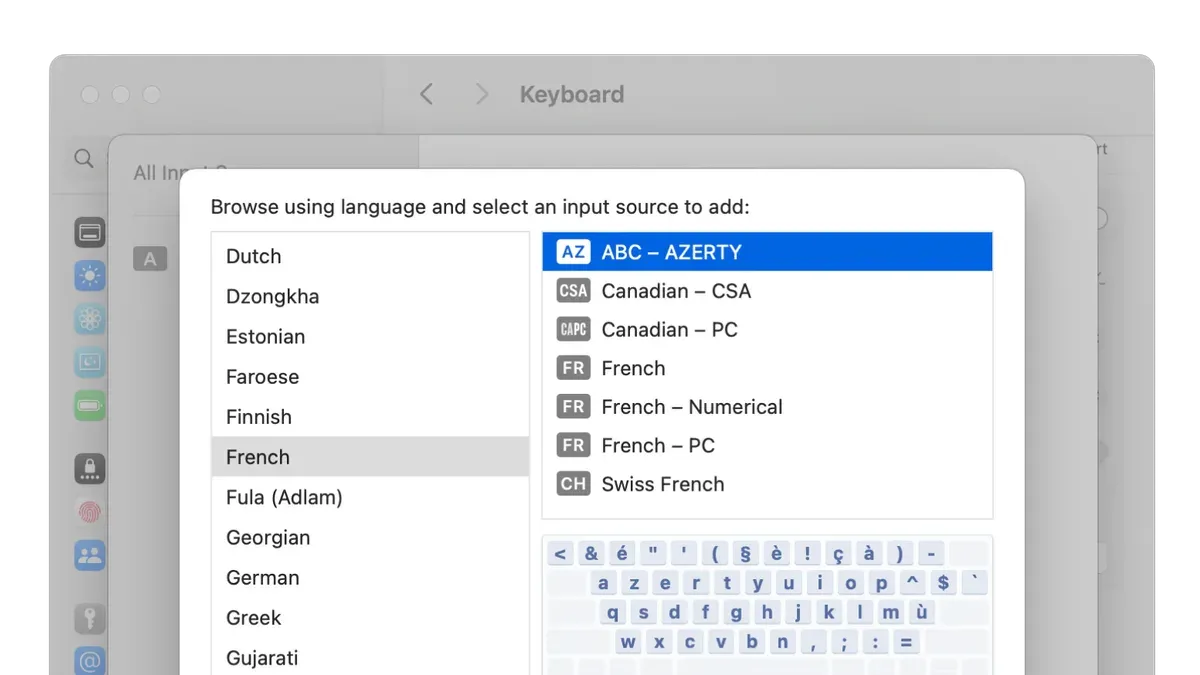Select the highlighted French language row
Screen dimensions: 1200x675
point(370,457)
